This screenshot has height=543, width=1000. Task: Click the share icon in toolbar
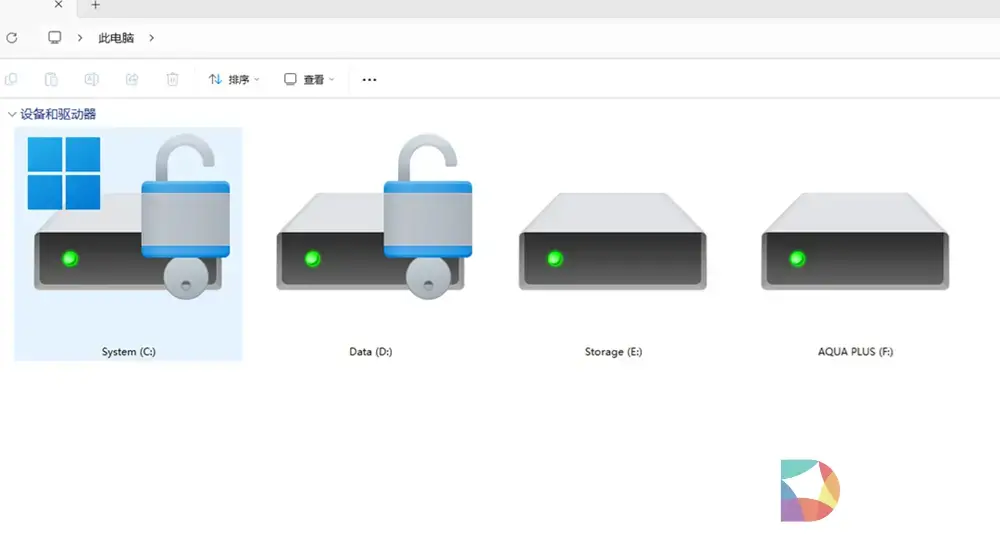tap(131, 79)
